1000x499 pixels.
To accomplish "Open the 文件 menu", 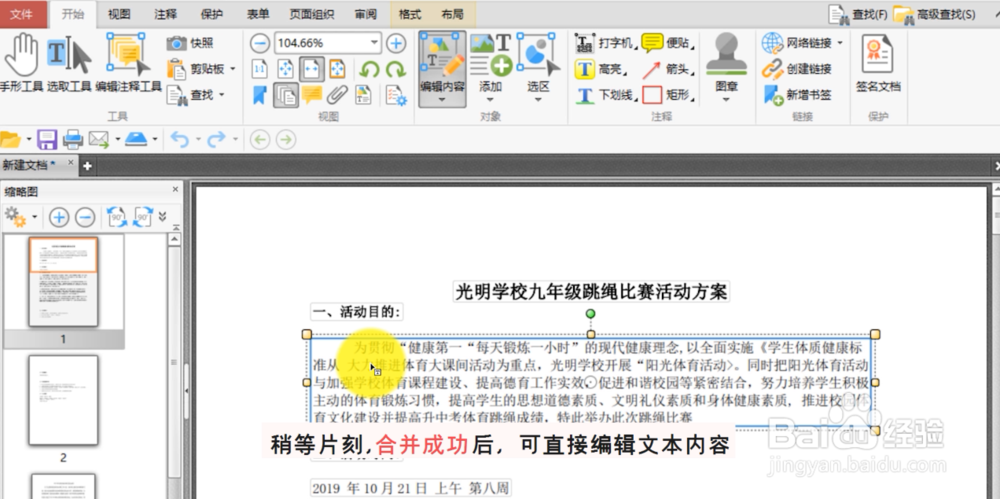I will pyautogui.click(x=21, y=14).
